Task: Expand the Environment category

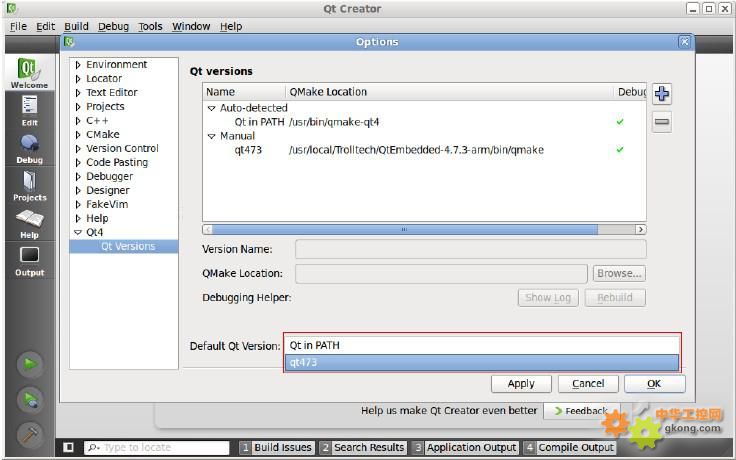Action: pos(78,65)
